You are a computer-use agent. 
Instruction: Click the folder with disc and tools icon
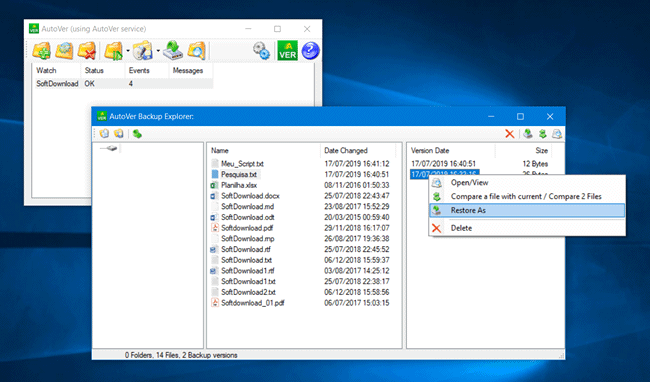click(x=143, y=51)
